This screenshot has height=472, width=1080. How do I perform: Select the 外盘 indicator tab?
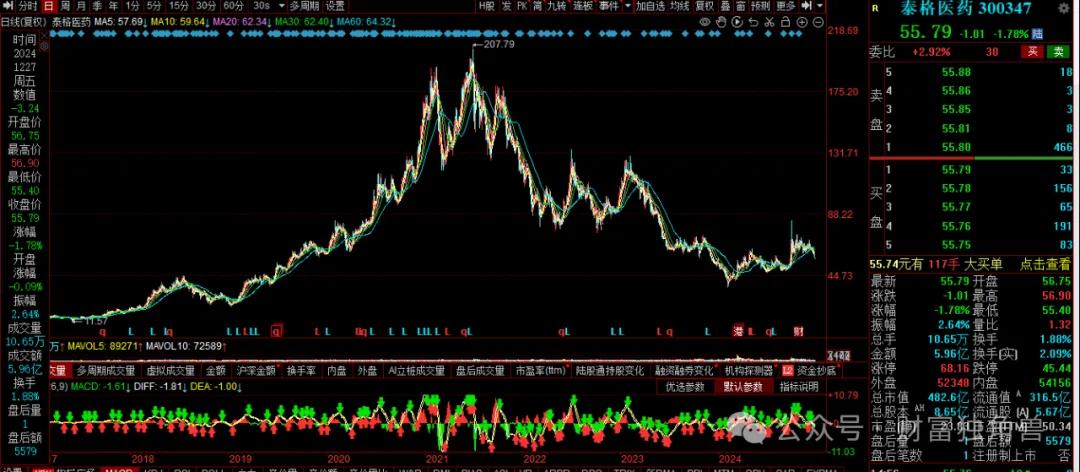367,371
